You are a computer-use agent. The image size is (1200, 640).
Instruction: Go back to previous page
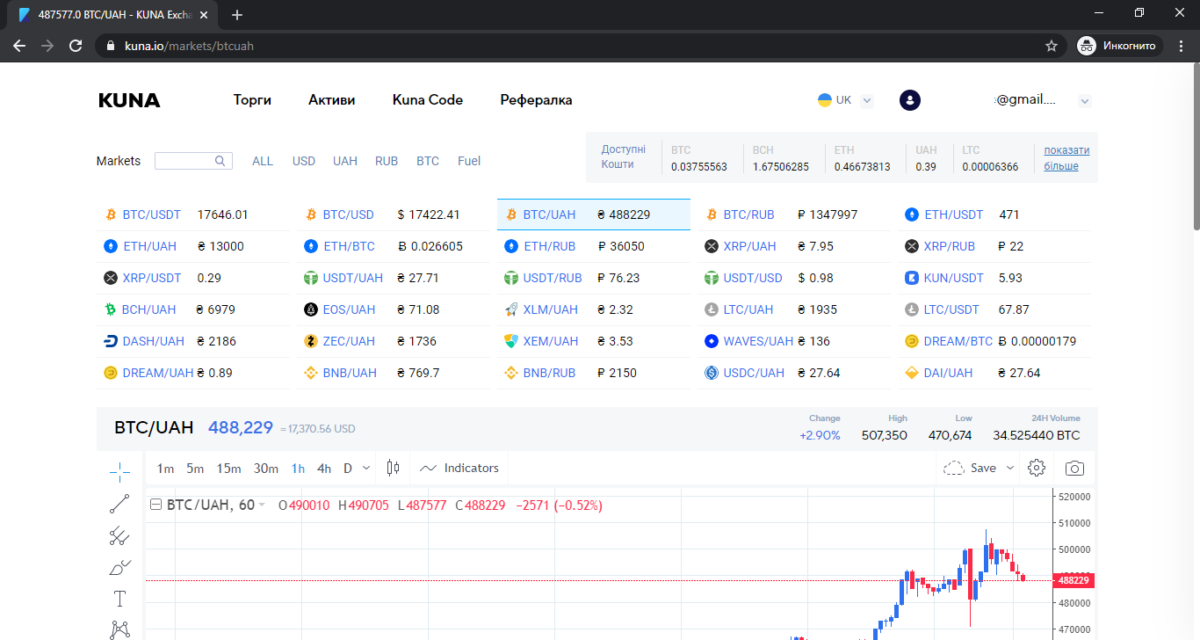coord(19,46)
